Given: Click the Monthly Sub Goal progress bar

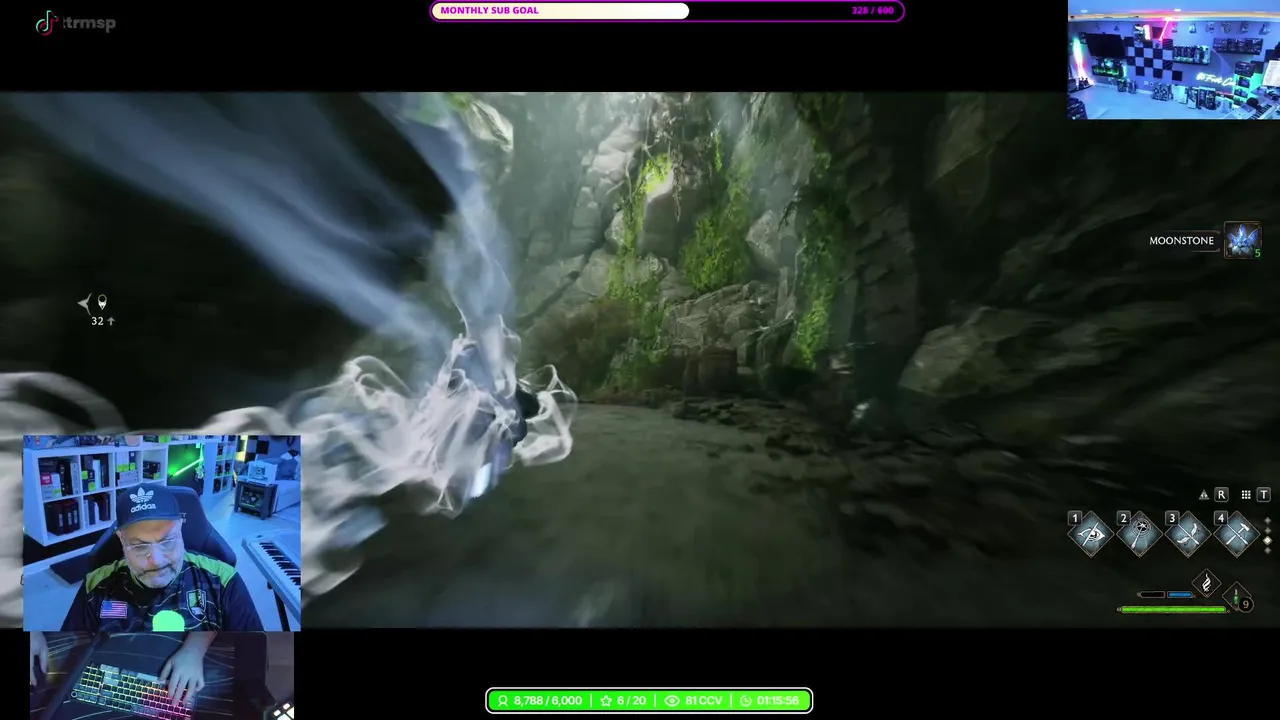Looking at the screenshot, I should click(667, 11).
